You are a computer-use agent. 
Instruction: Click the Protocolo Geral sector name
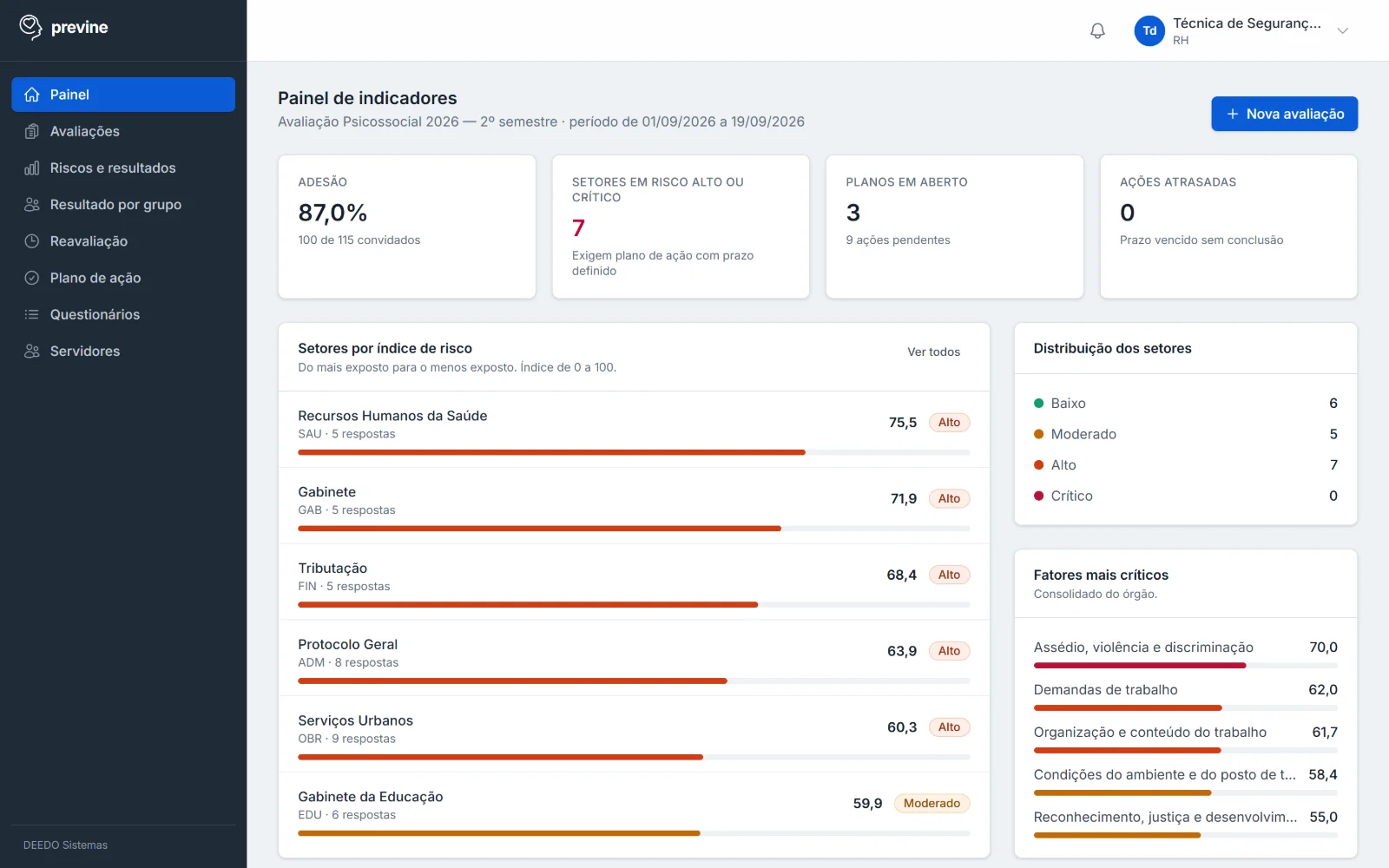point(347,644)
